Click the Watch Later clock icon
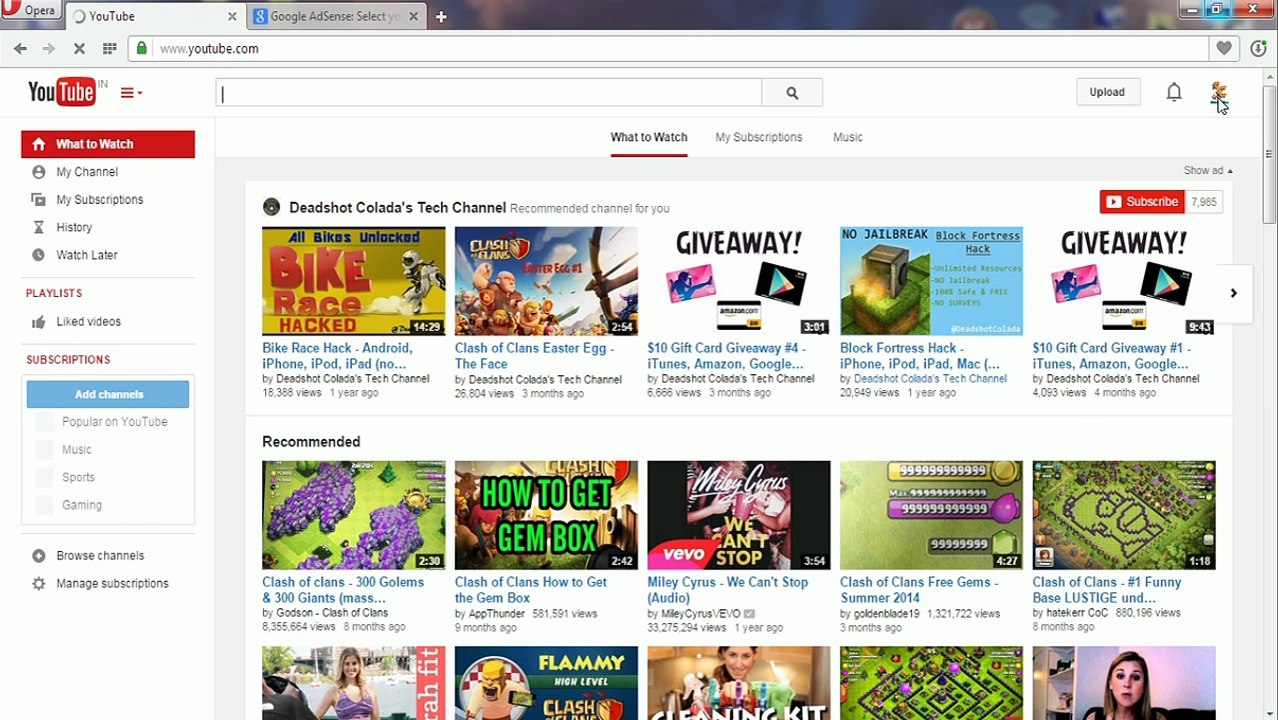Viewport: 1278px width, 720px height. (x=38, y=255)
